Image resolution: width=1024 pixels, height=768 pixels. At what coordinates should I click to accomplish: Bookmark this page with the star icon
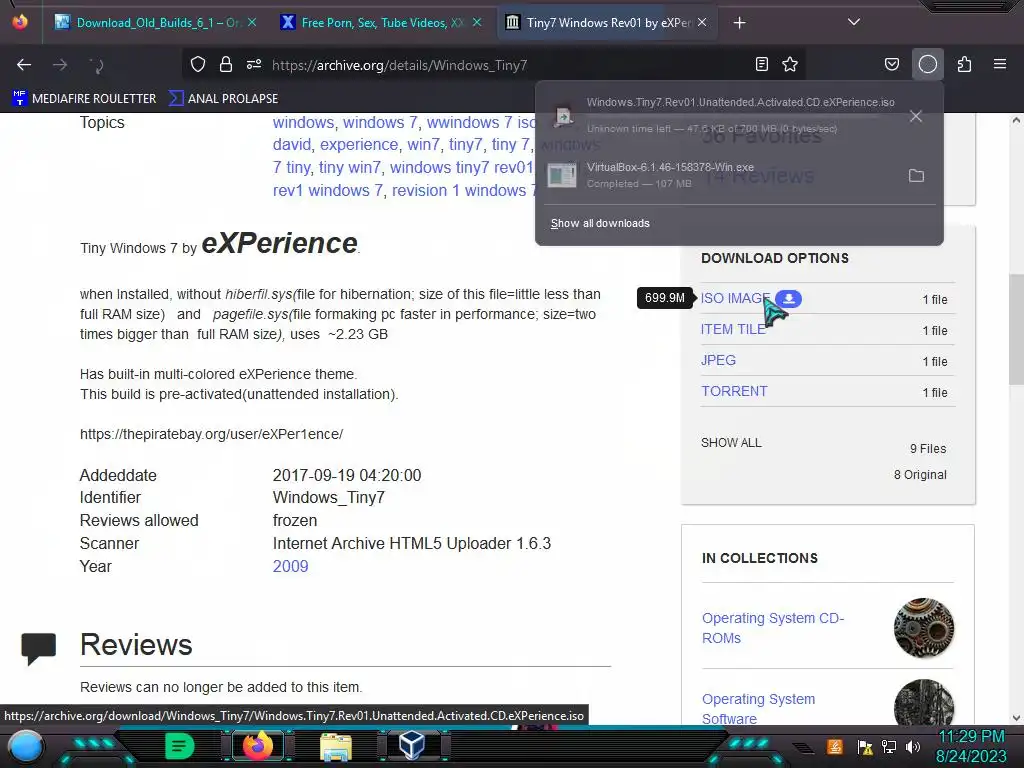click(x=790, y=64)
